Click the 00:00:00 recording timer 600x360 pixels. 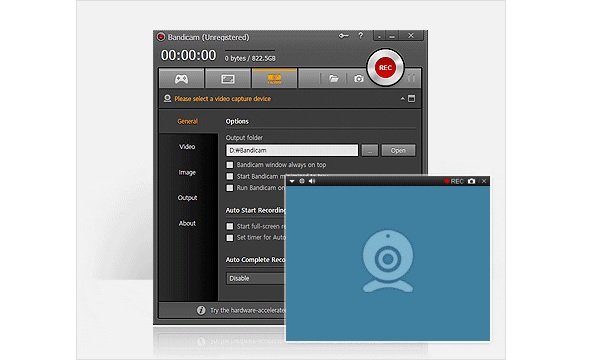pyautogui.click(x=188, y=55)
